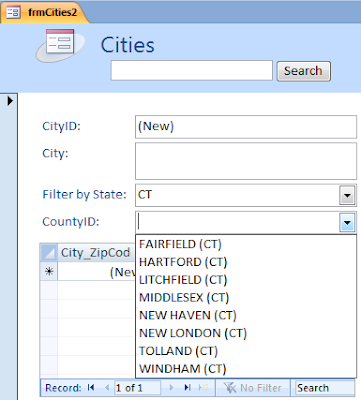Select MIDDLESEX (CT) from the list
Screen dimensions: 361x400
(x=246, y=297)
